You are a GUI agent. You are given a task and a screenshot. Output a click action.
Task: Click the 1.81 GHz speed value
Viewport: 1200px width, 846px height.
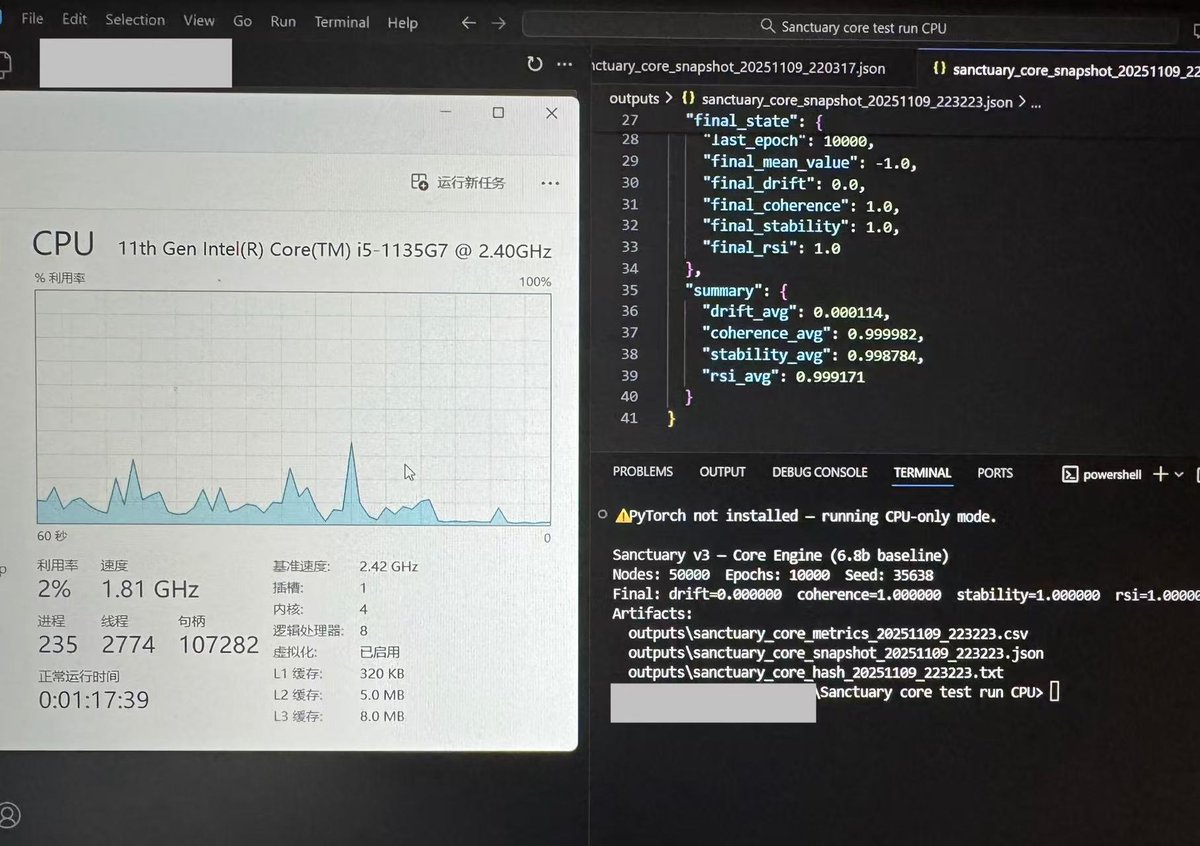pyautogui.click(x=150, y=589)
